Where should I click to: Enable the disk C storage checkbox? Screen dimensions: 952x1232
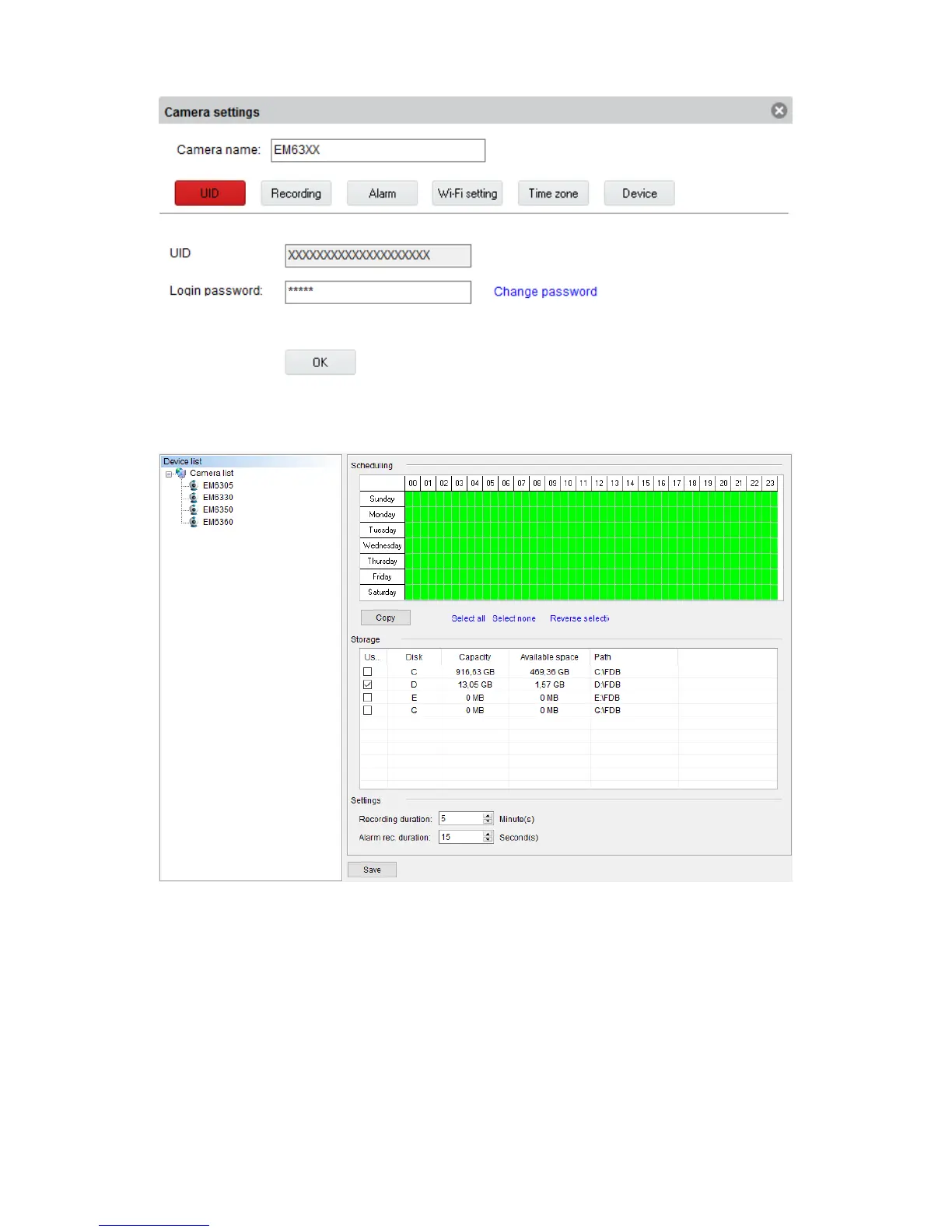(368, 672)
